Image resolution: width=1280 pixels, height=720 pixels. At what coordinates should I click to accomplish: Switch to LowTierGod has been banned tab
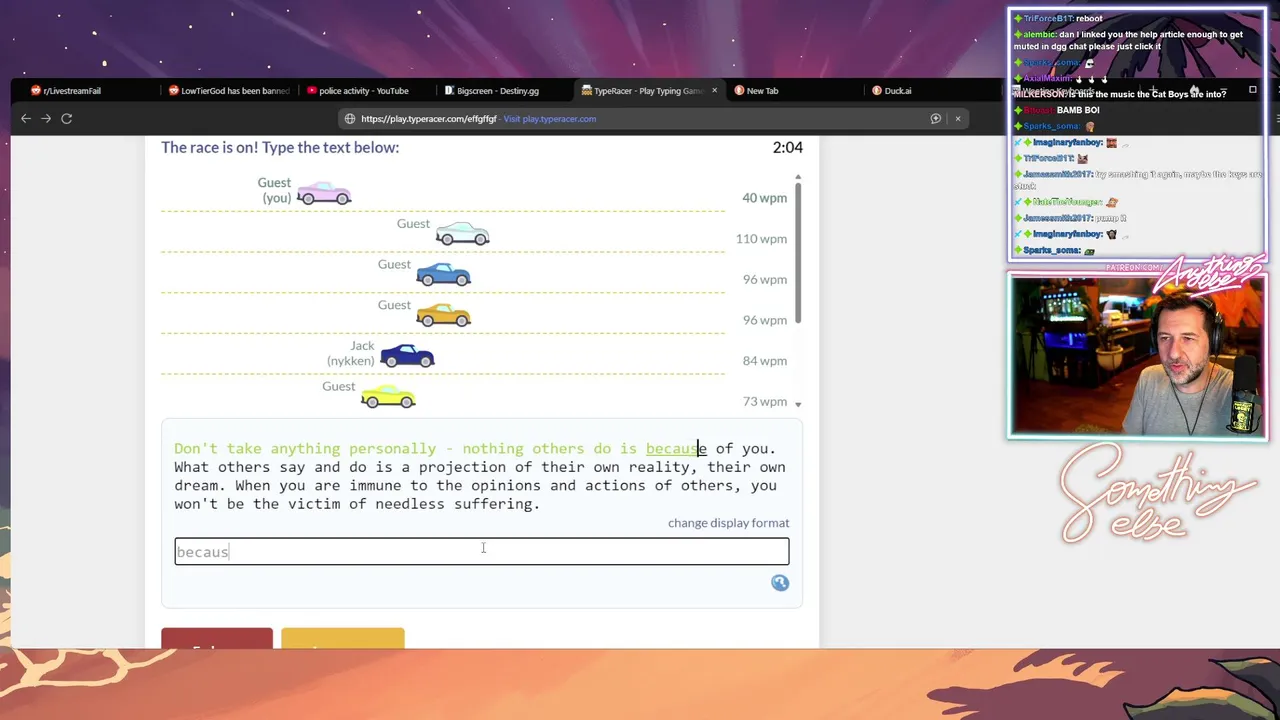click(x=230, y=90)
